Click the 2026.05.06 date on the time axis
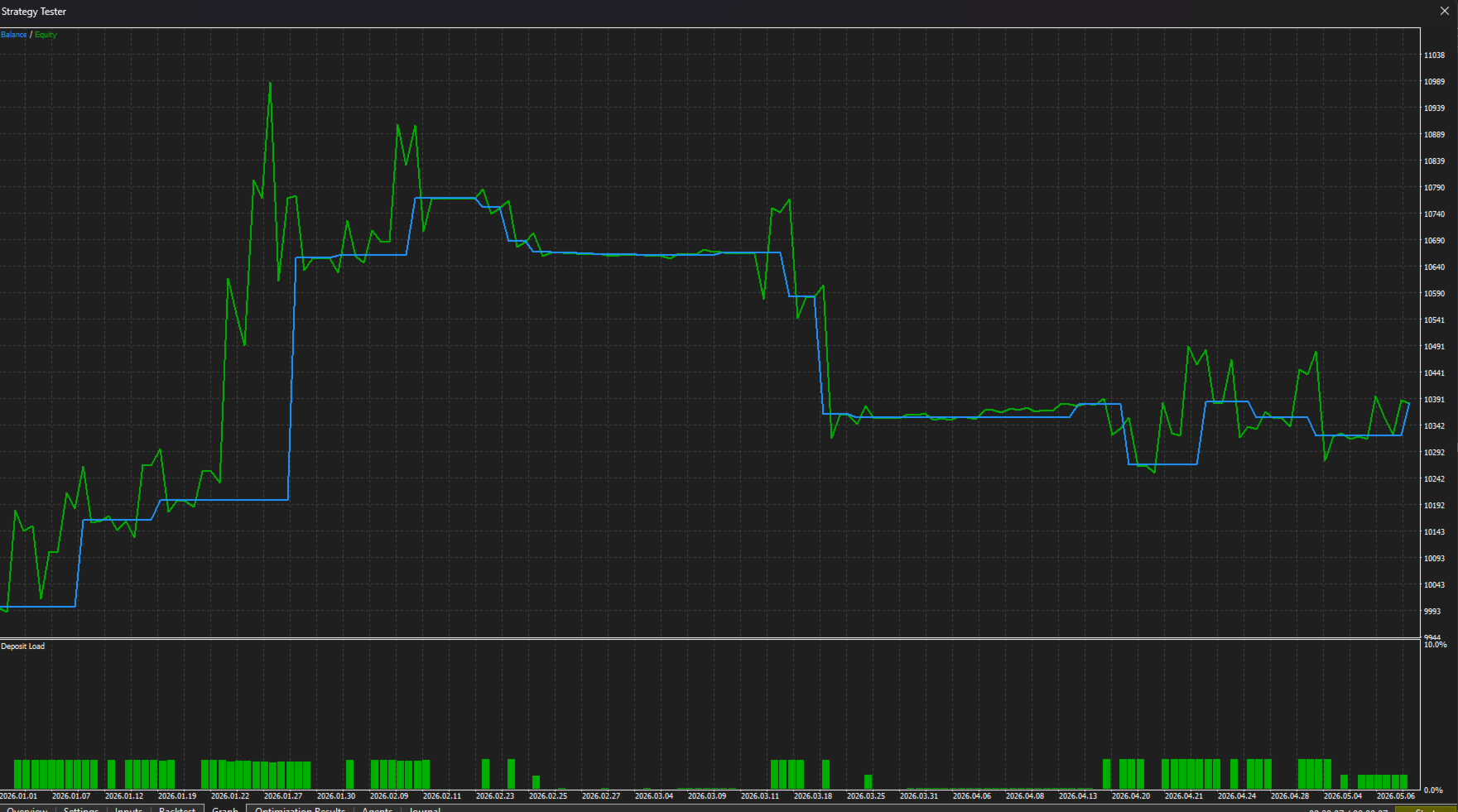 (x=1396, y=796)
